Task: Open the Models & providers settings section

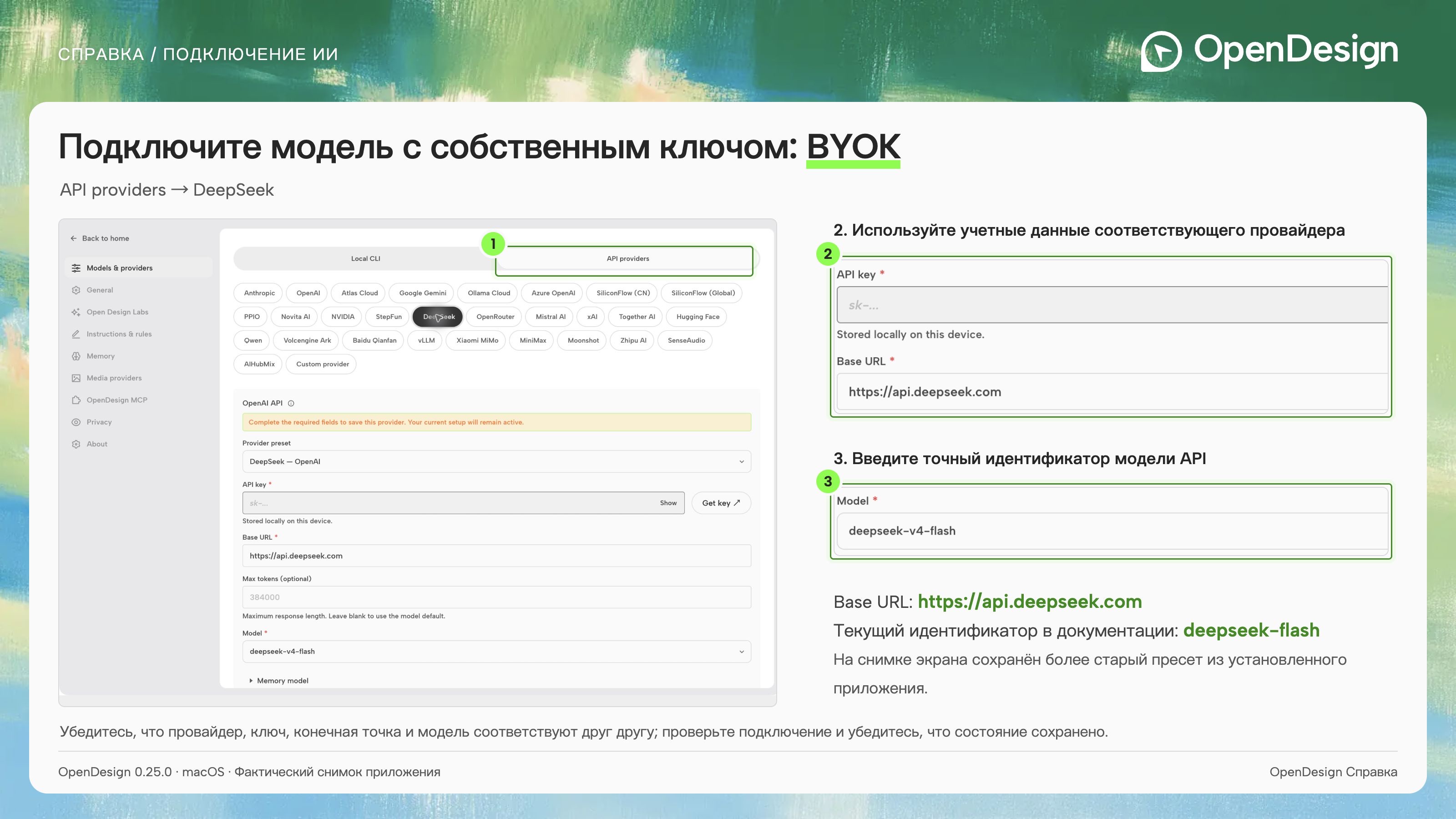Action: 138,268
